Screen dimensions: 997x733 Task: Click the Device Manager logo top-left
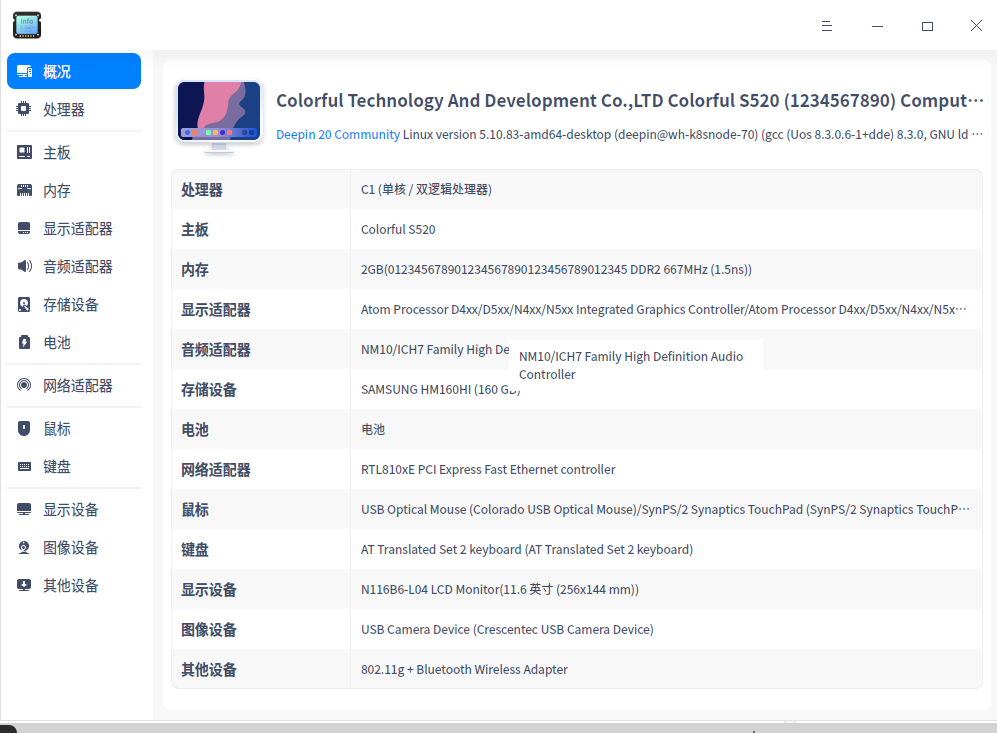[x=26, y=25]
